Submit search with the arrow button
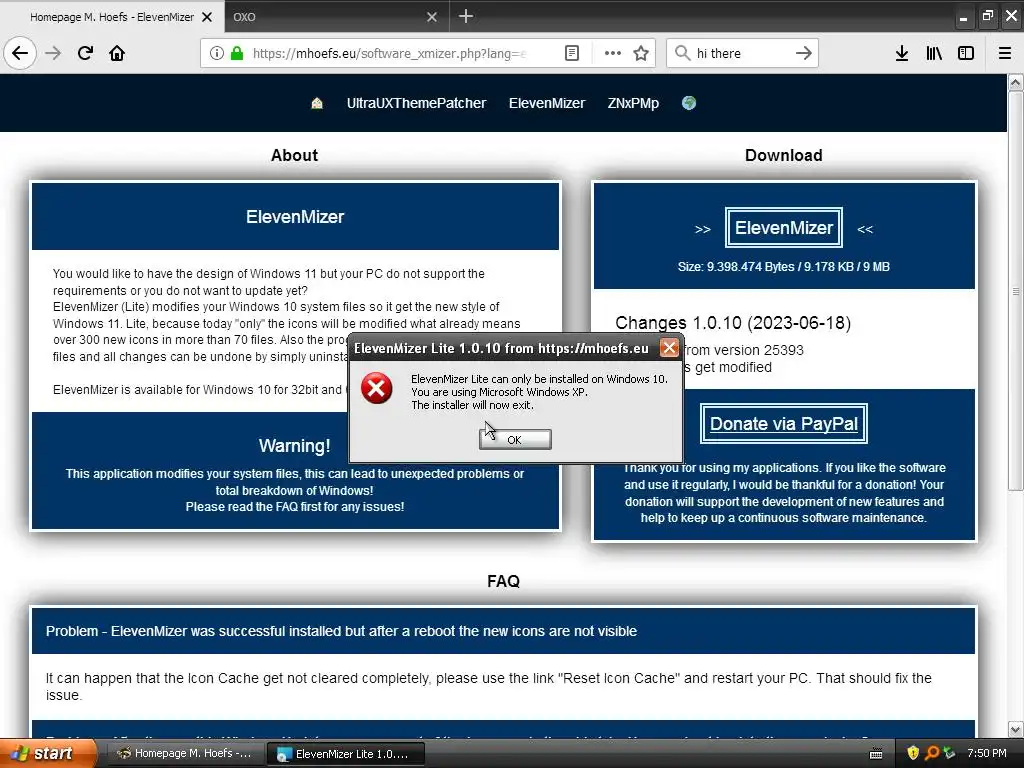The height and width of the screenshot is (768, 1024). [803, 53]
